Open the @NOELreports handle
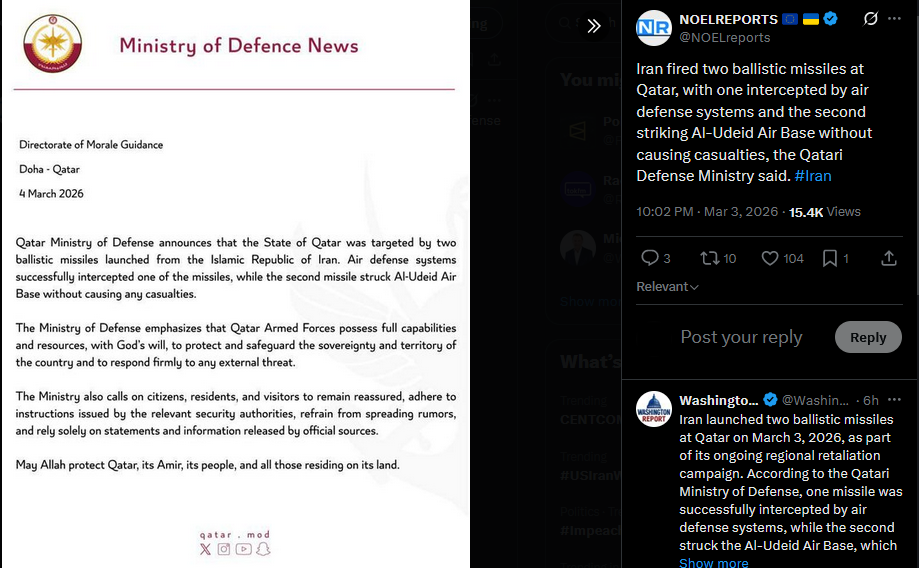 coord(724,38)
